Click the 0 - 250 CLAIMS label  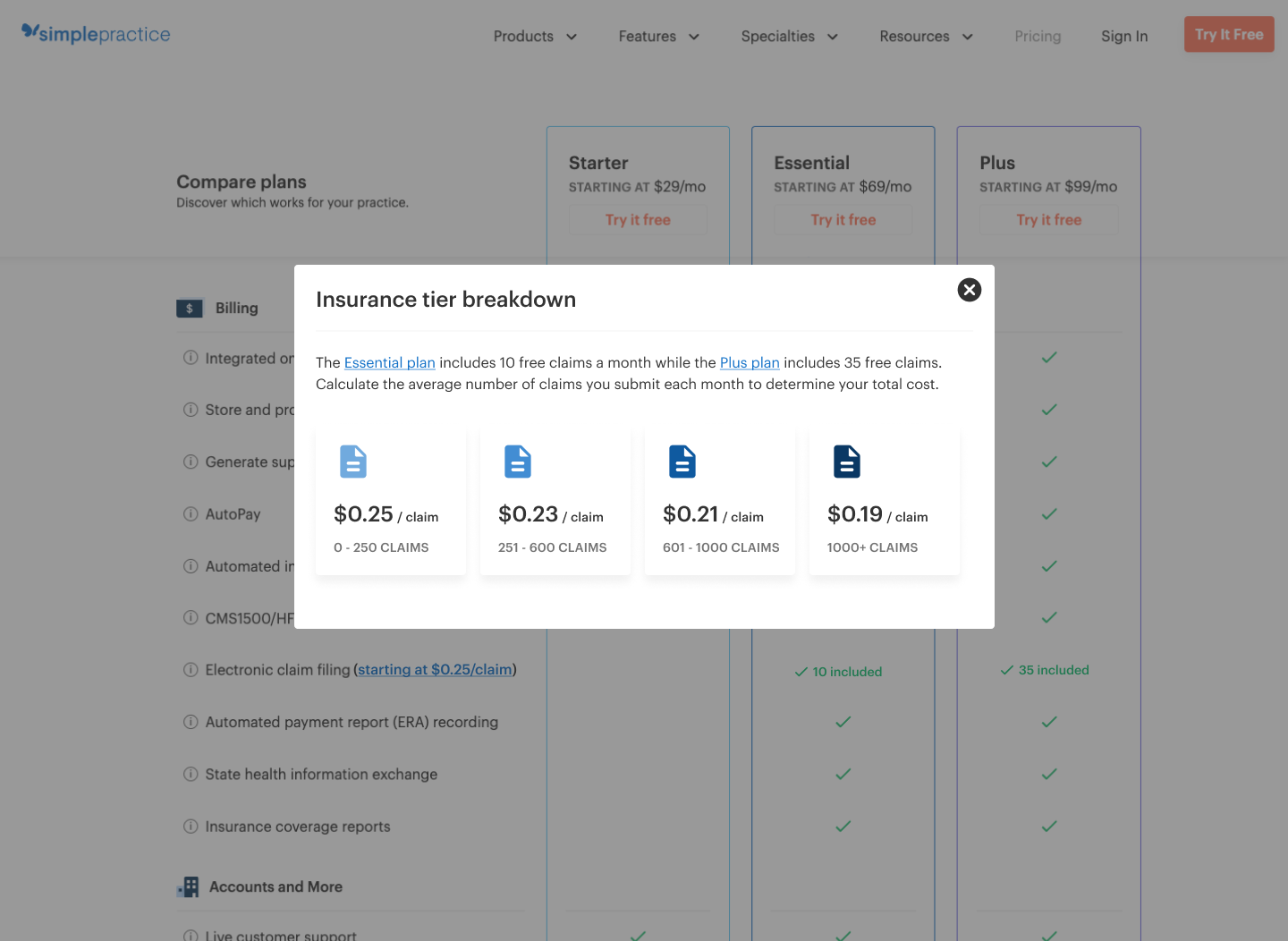click(x=381, y=547)
